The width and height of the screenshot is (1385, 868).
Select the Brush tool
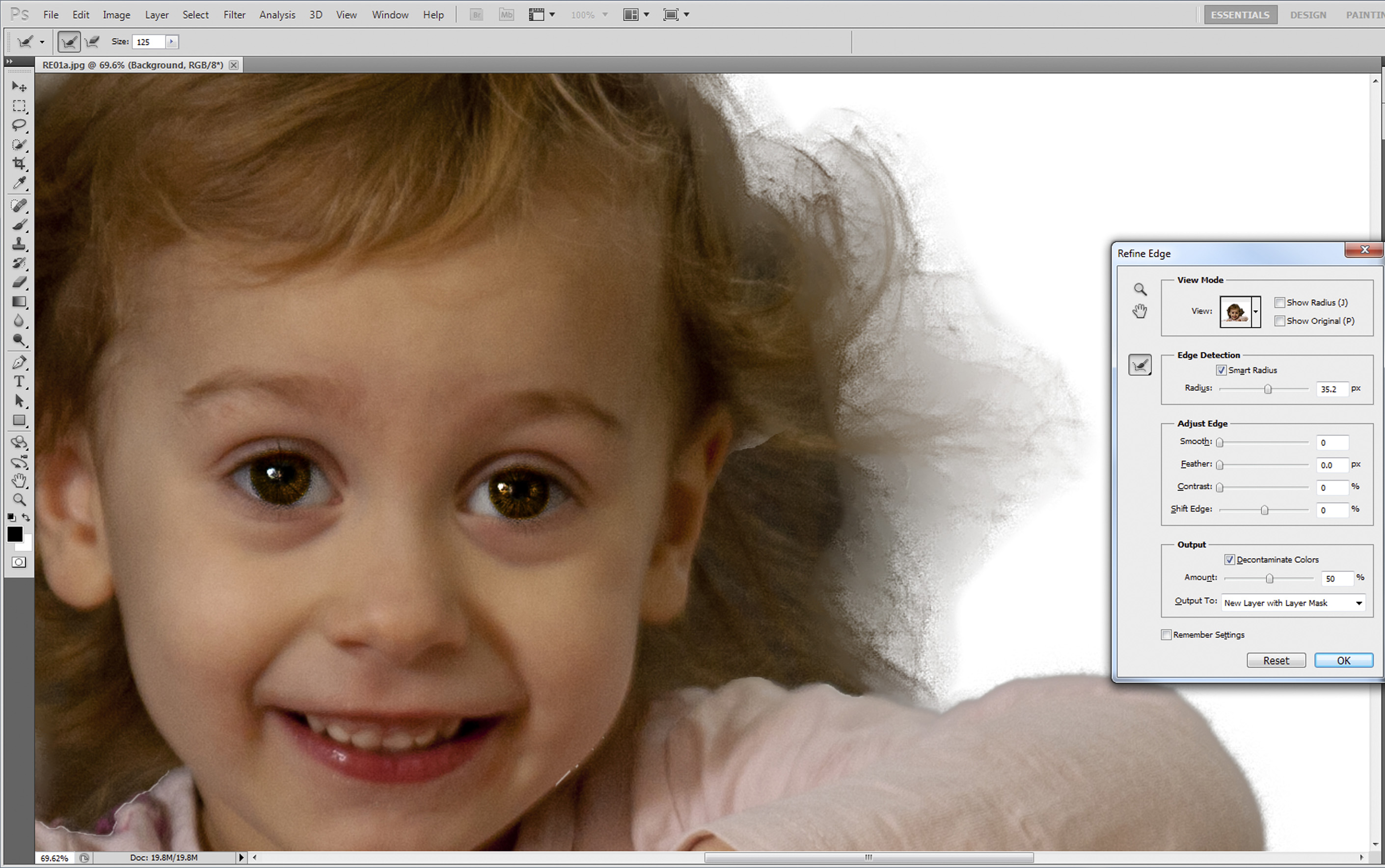(20, 224)
